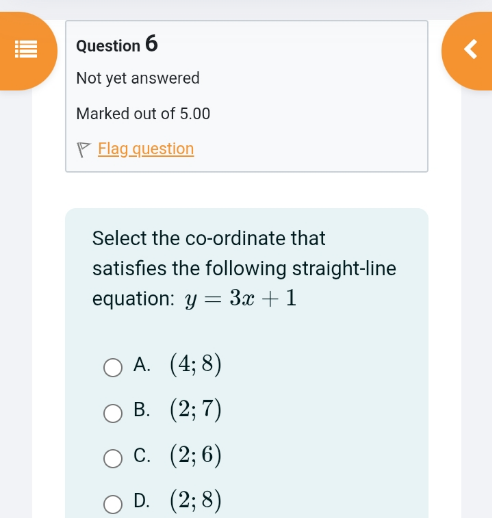
Task: Select radio button for option A
Action: click(113, 367)
